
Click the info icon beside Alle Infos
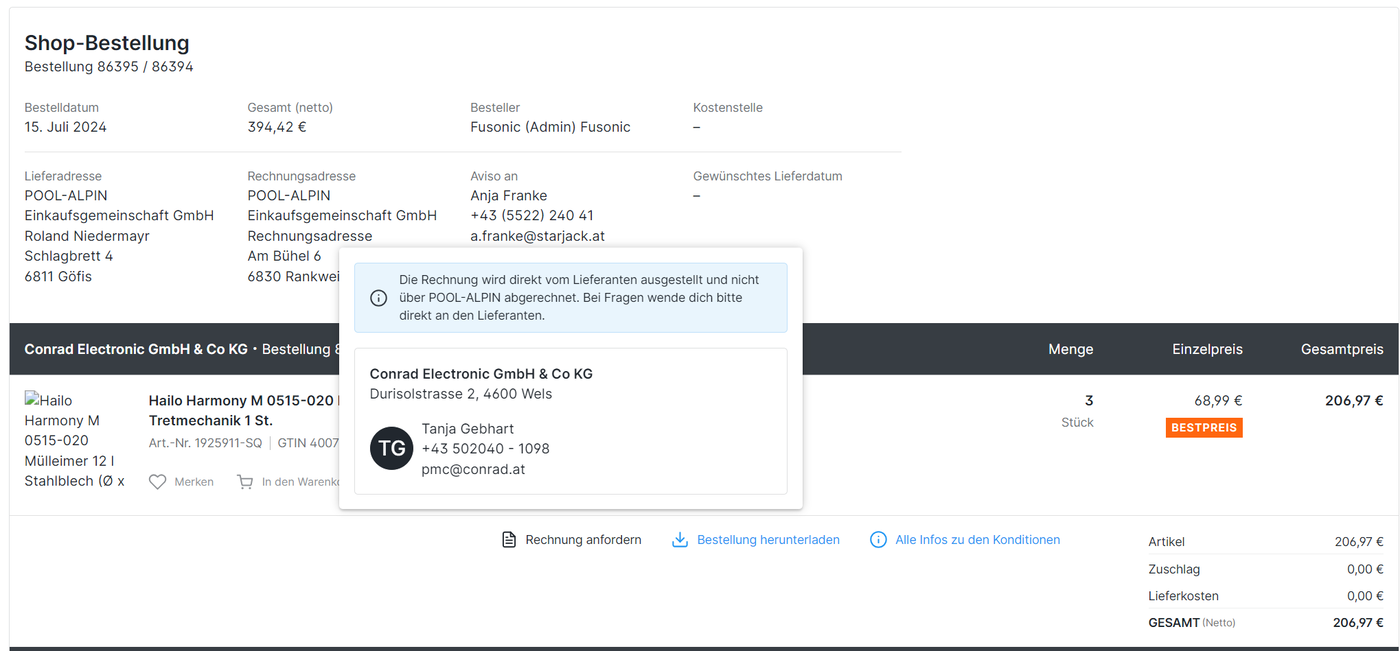click(878, 540)
